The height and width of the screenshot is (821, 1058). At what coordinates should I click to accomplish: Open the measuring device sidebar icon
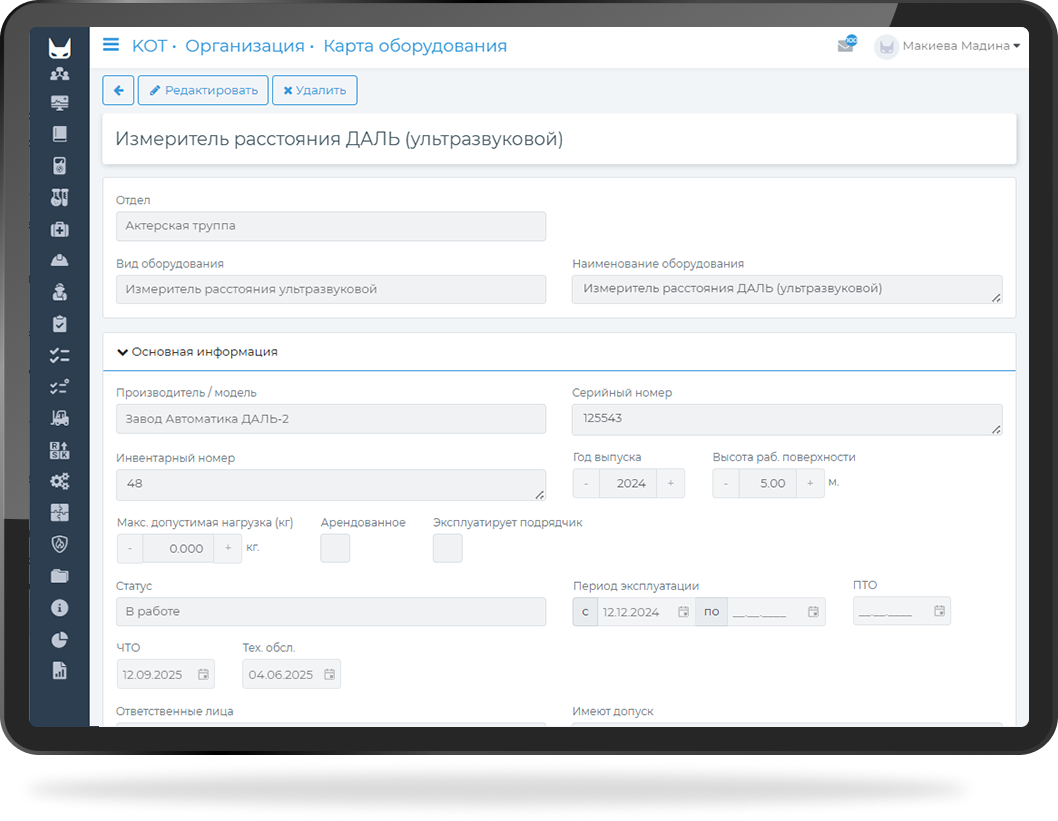[59, 166]
